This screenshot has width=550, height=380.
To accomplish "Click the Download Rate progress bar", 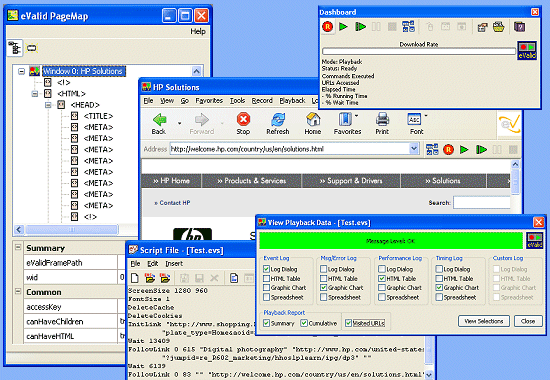I will (419, 51).
